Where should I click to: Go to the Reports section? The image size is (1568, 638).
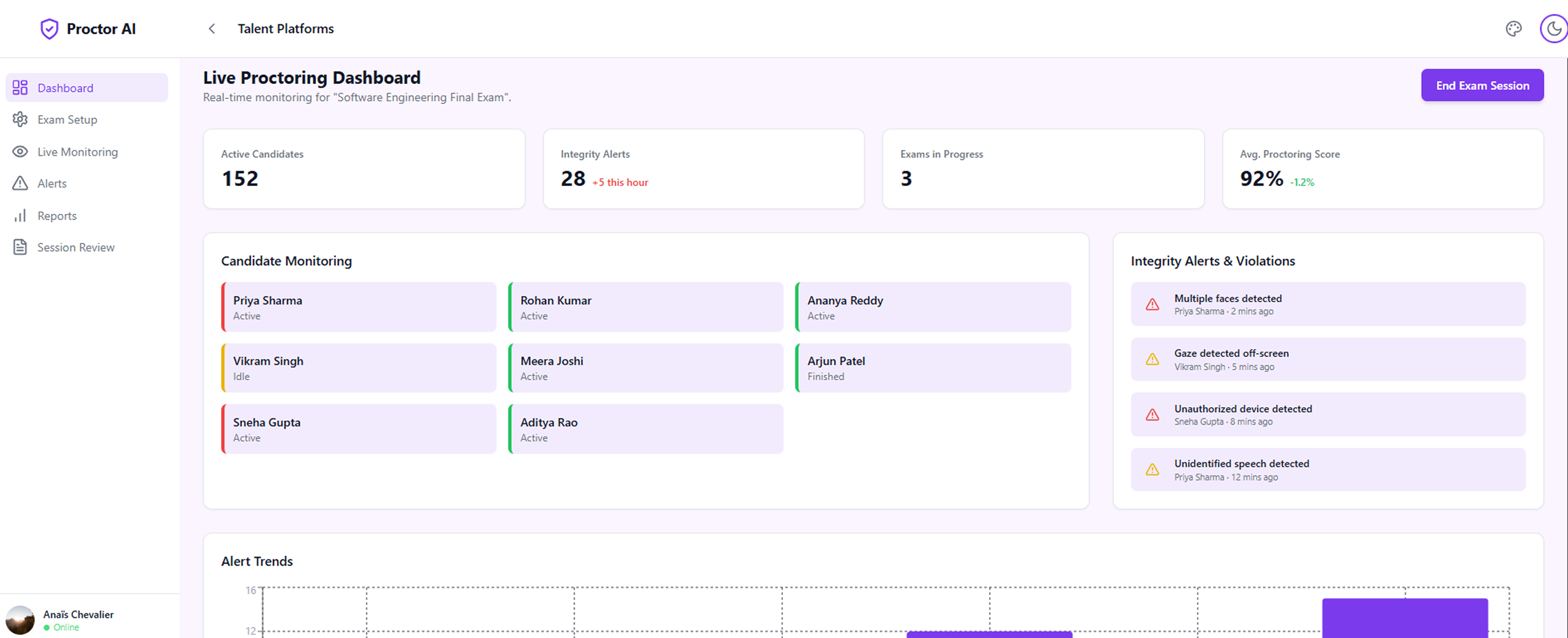click(57, 216)
